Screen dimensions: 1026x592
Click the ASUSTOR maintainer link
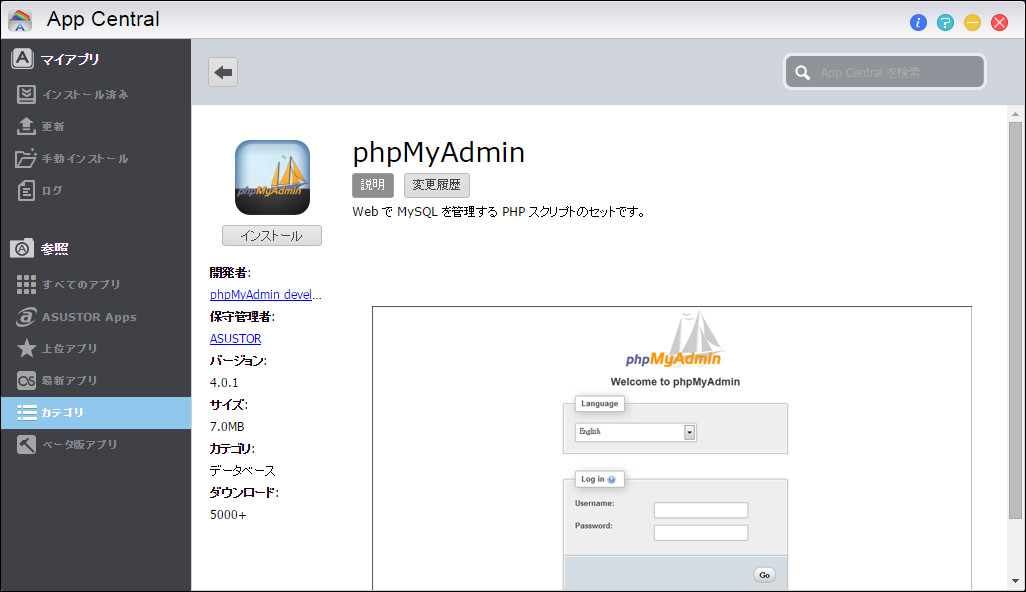pos(235,338)
